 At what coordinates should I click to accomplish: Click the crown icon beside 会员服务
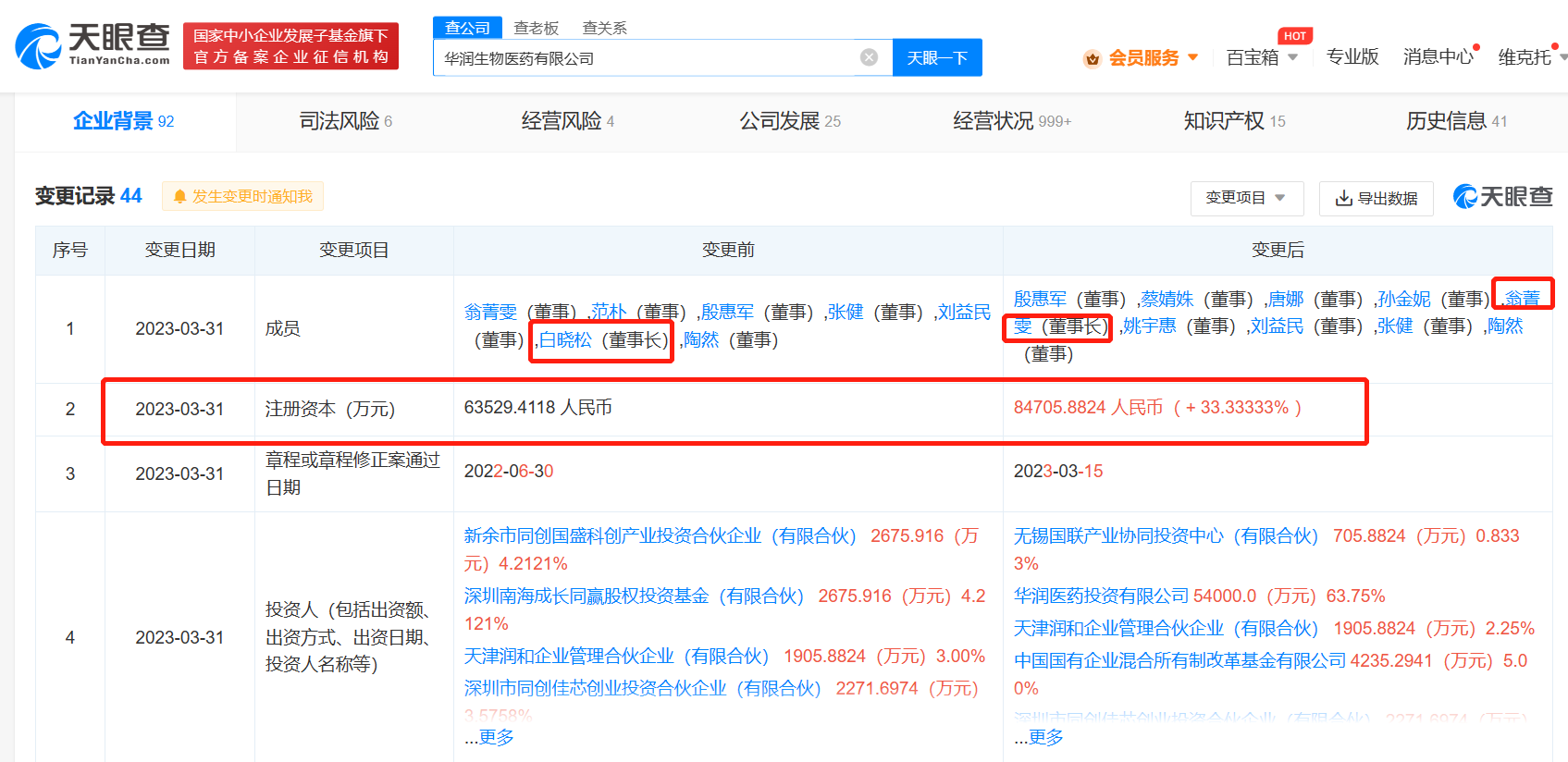(x=1093, y=58)
